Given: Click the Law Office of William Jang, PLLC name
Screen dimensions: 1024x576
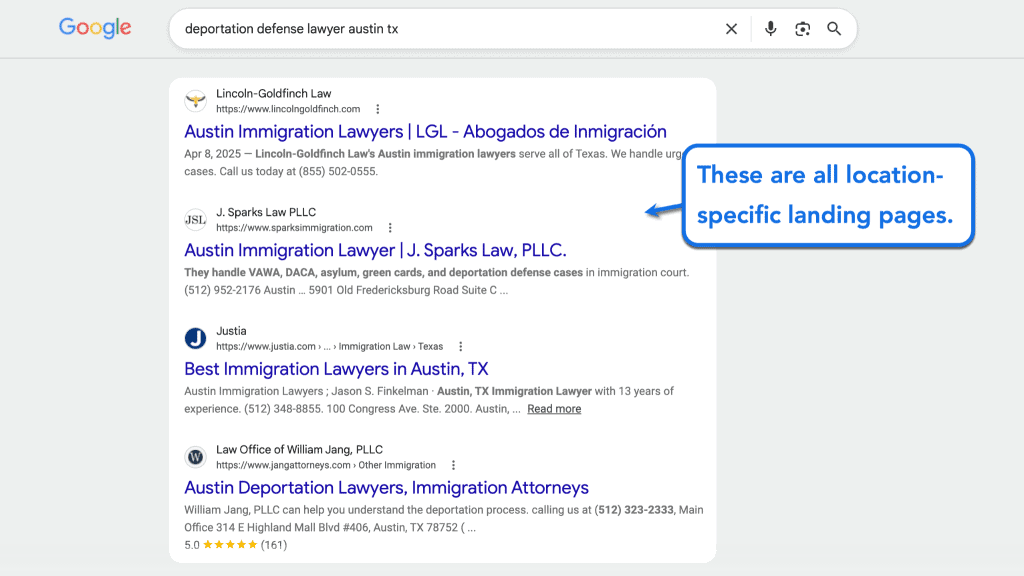Looking at the screenshot, I should (x=299, y=450).
